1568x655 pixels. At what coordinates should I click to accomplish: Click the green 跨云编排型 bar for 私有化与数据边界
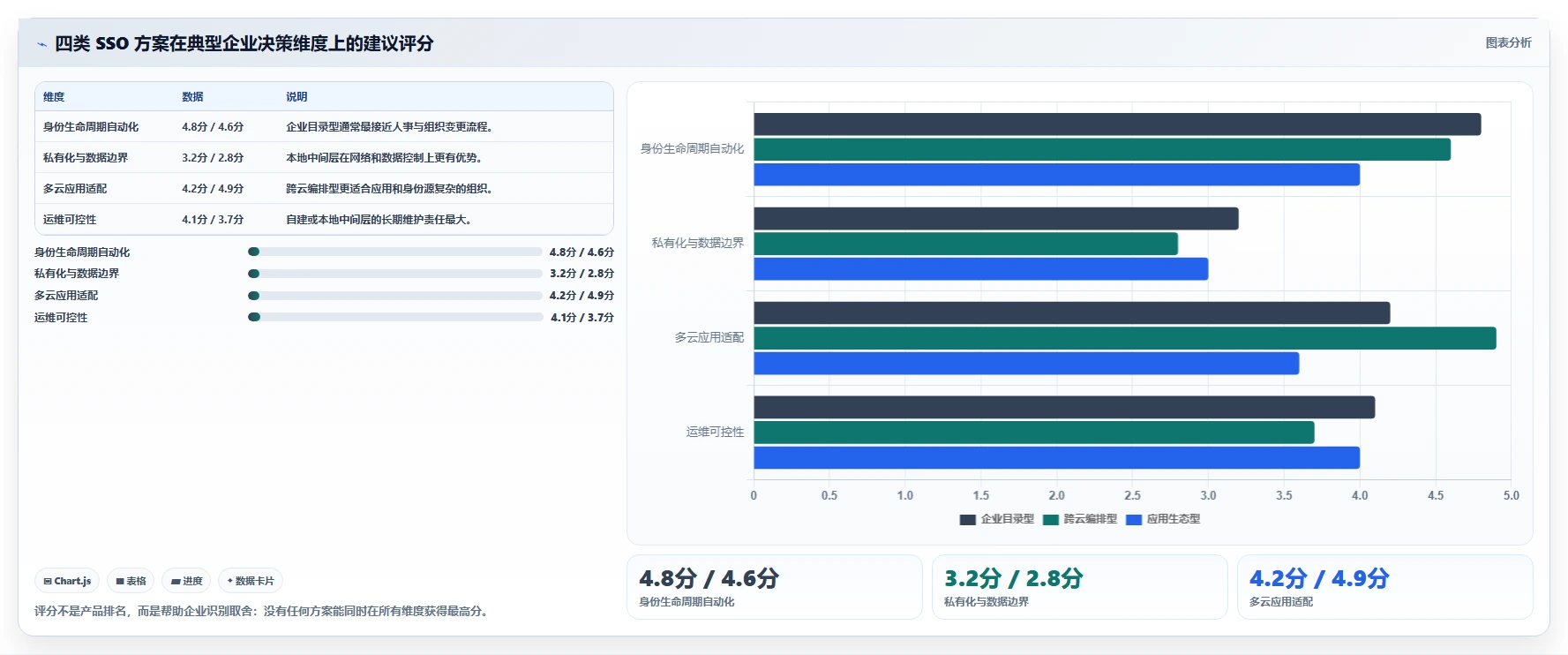pos(965,244)
